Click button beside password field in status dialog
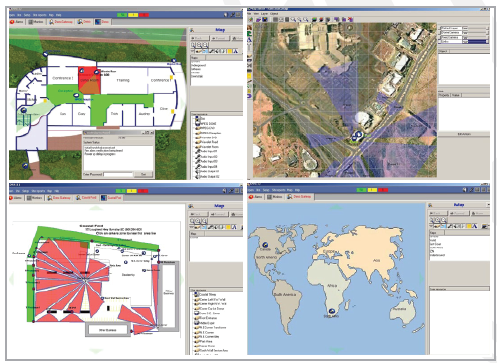The height and width of the screenshot is (363, 497). [x=143, y=174]
